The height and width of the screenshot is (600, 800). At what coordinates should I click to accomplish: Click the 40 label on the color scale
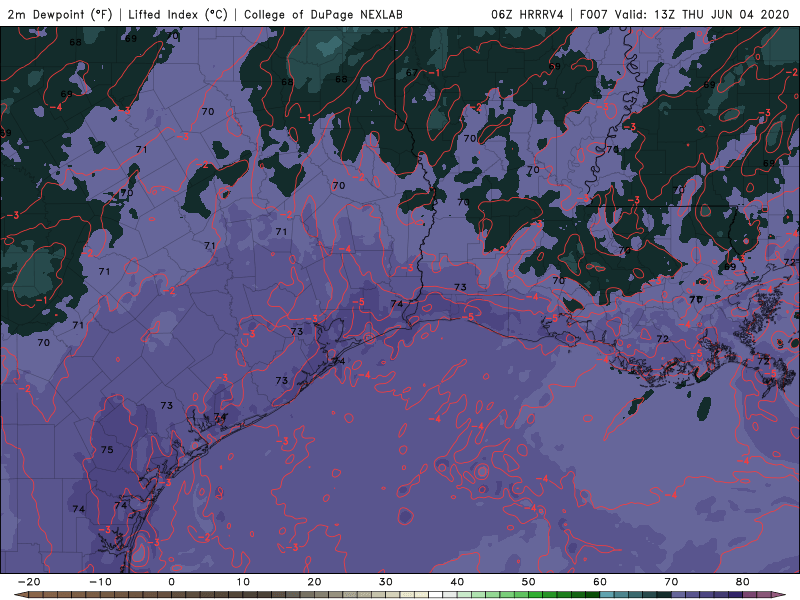click(457, 582)
